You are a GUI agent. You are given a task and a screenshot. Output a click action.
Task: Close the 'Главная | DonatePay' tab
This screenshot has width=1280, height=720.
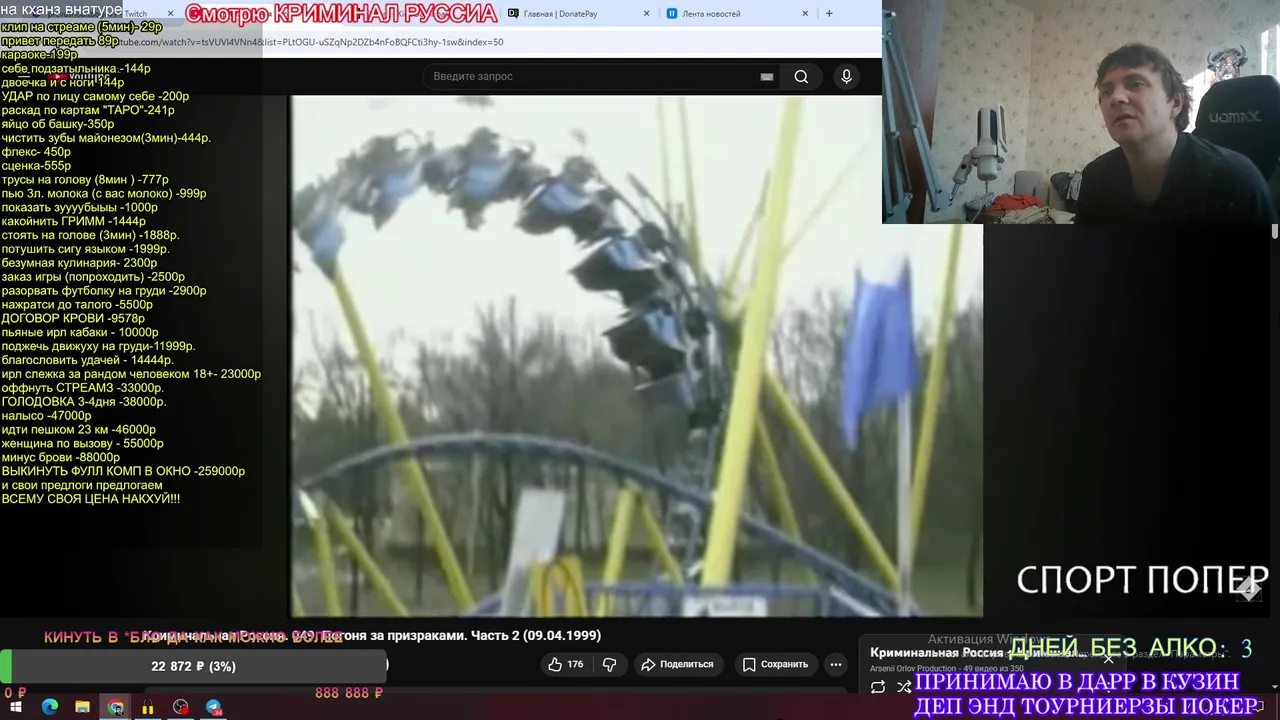click(x=646, y=14)
